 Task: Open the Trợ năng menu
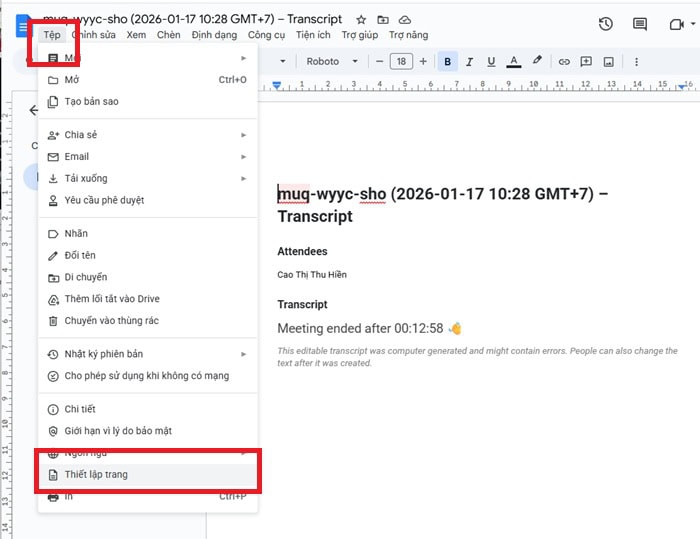click(x=408, y=35)
